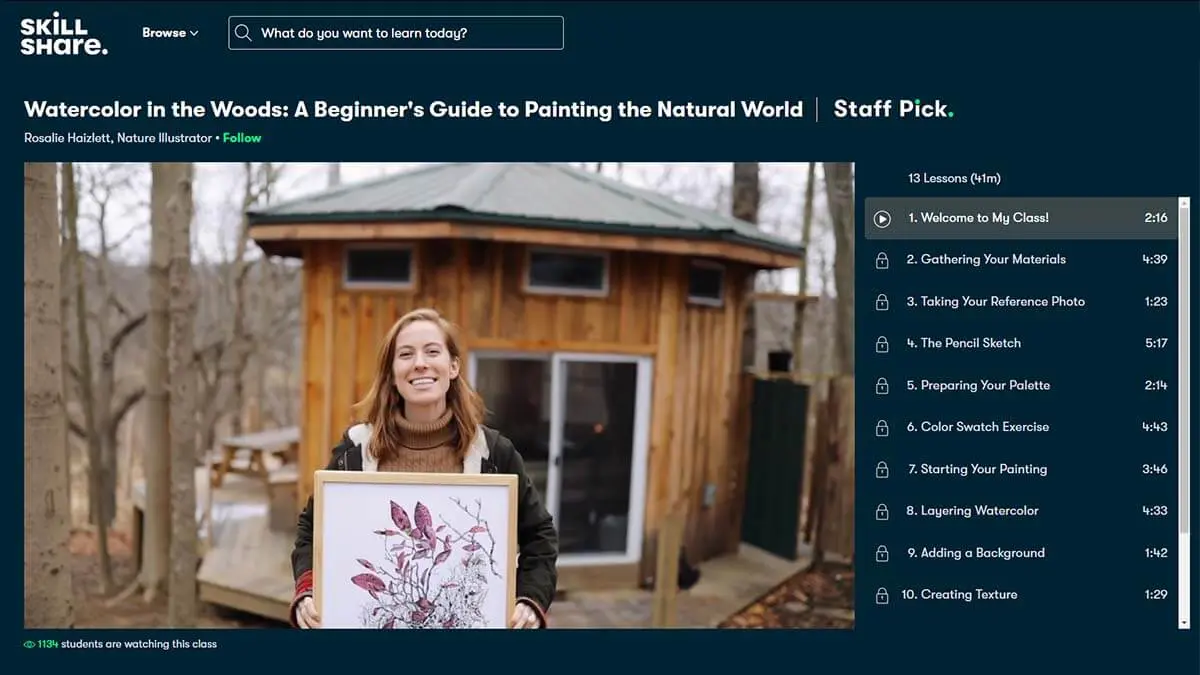Image resolution: width=1200 pixels, height=675 pixels.
Task: Focus the 'What do you want to learn today?' field
Action: tap(396, 33)
